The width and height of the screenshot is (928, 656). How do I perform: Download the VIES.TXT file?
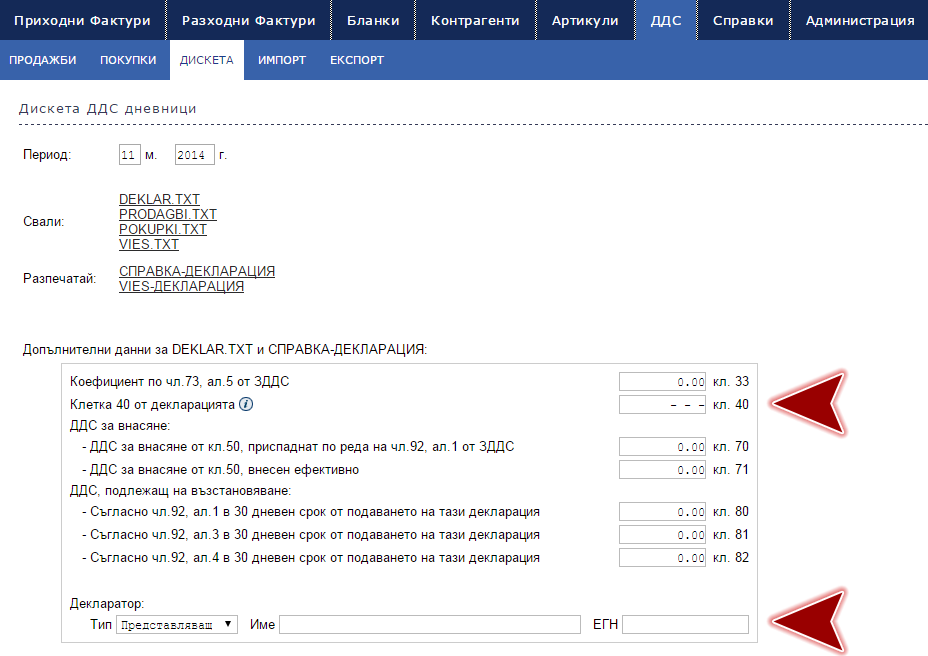tap(149, 245)
